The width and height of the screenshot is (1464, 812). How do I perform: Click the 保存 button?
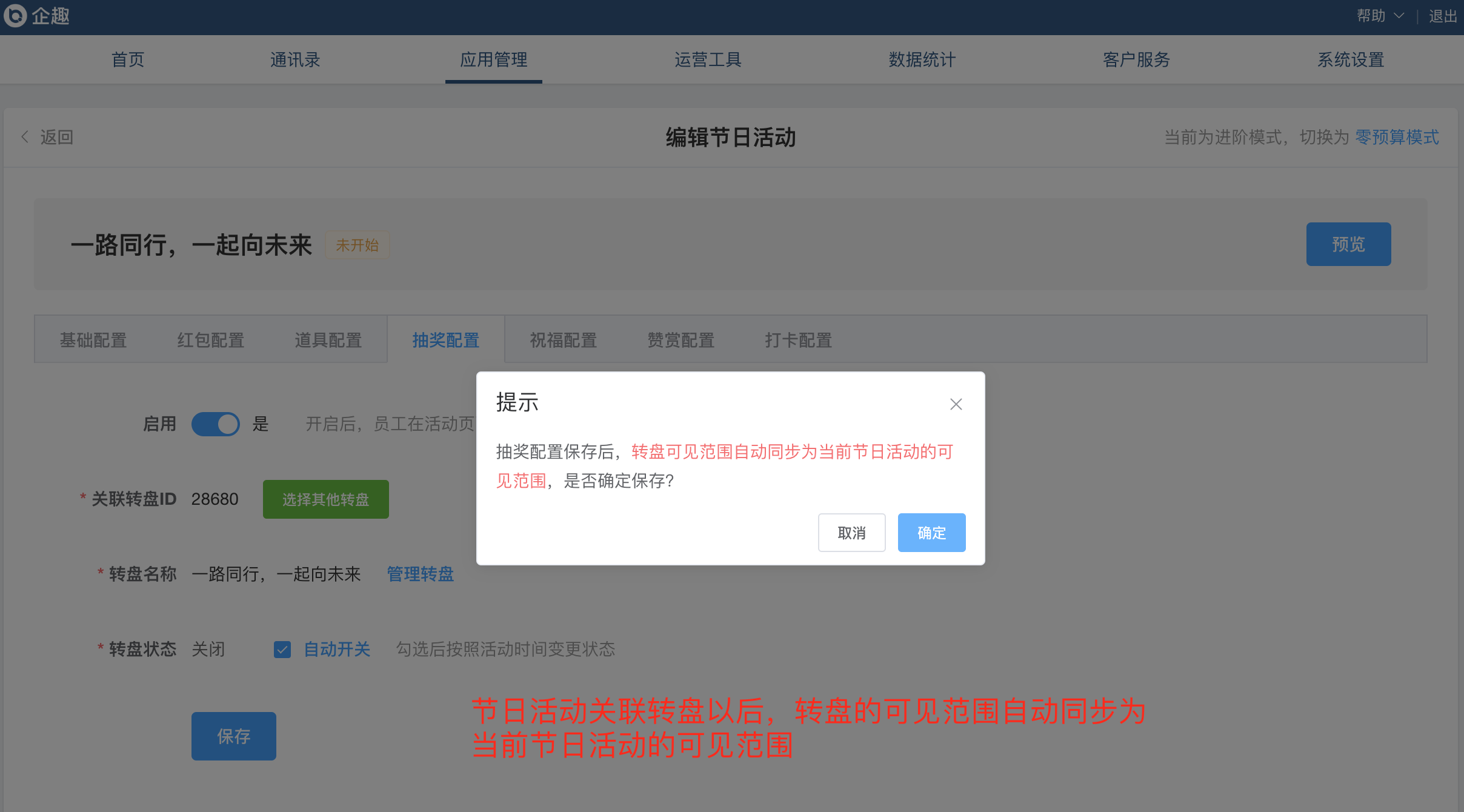click(233, 736)
